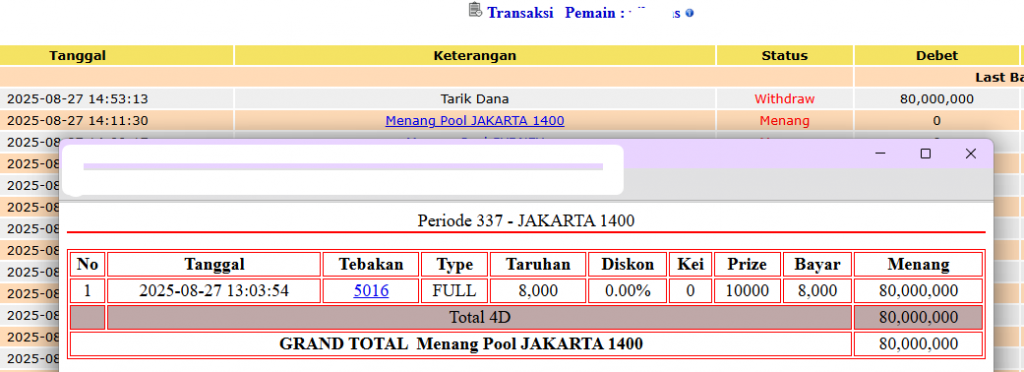1024x372 pixels.
Task: Select the Tarik Dana description cell
Action: click(475, 99)
